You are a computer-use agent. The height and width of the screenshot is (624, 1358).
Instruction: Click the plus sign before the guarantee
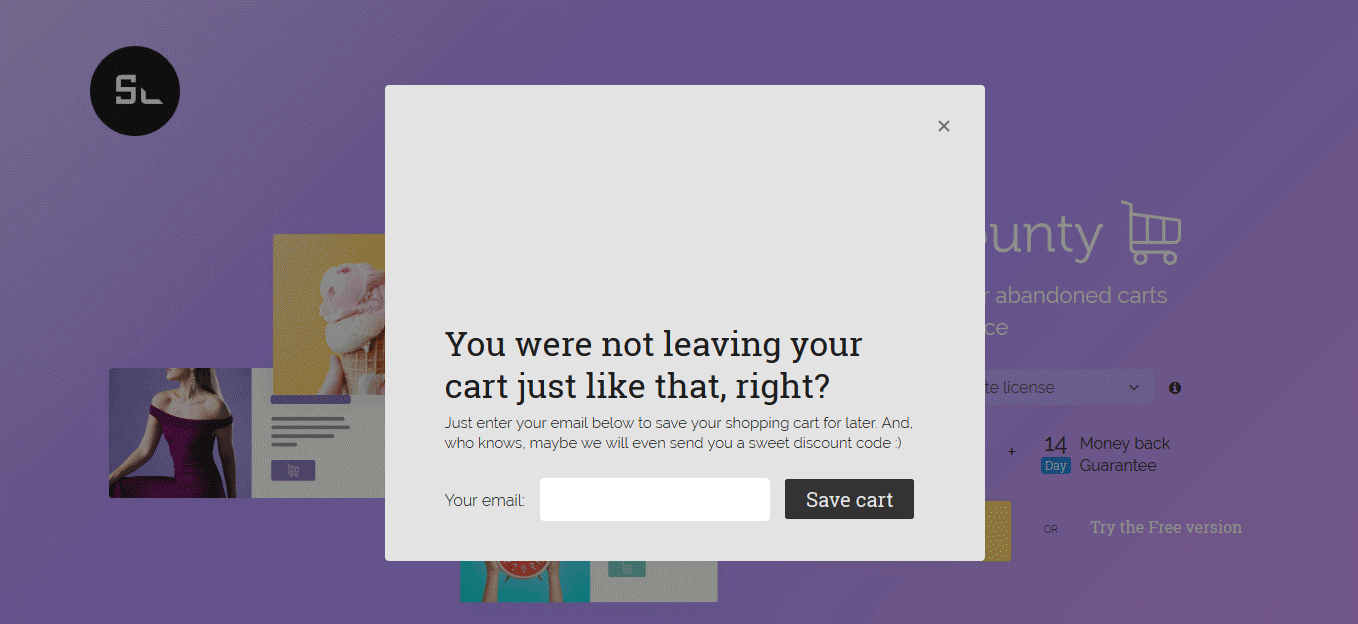tap(1011, 452)
